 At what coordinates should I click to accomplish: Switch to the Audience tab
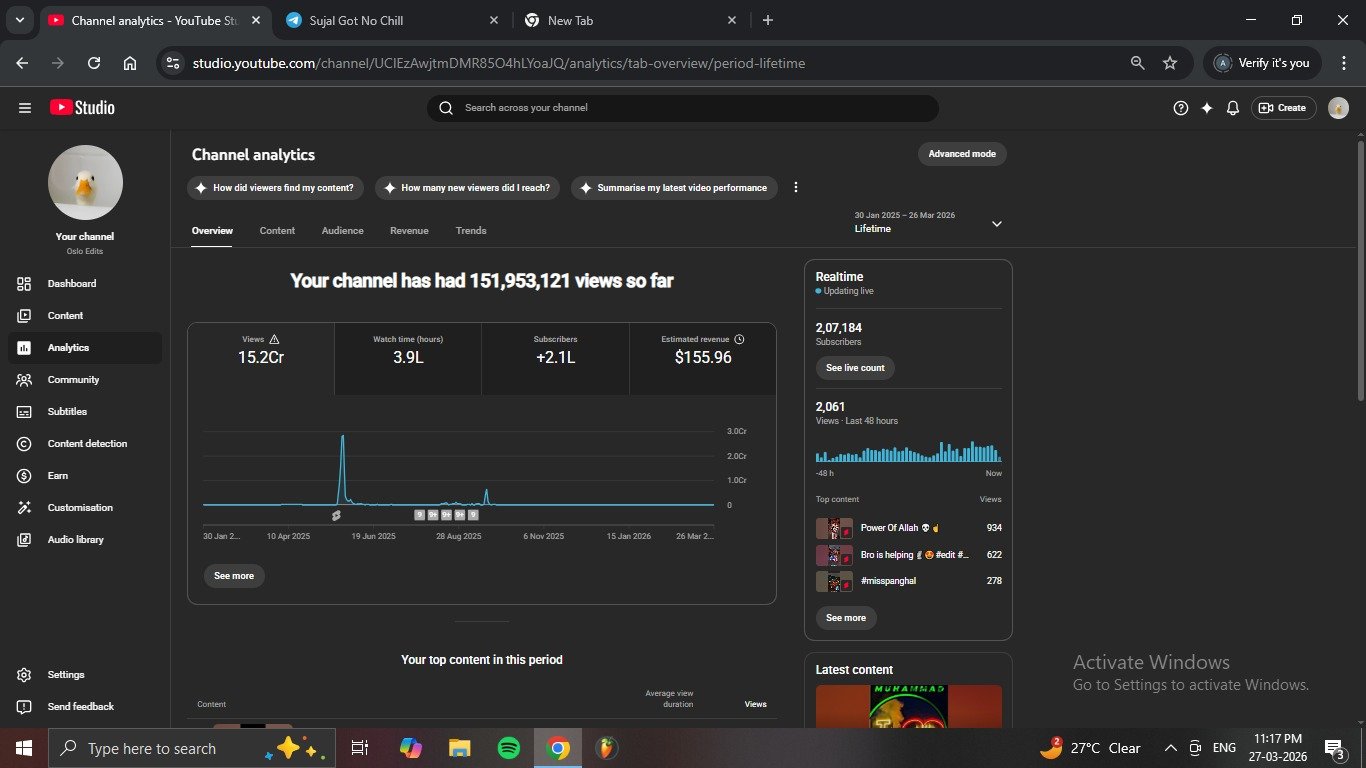(x=342, y=231)
